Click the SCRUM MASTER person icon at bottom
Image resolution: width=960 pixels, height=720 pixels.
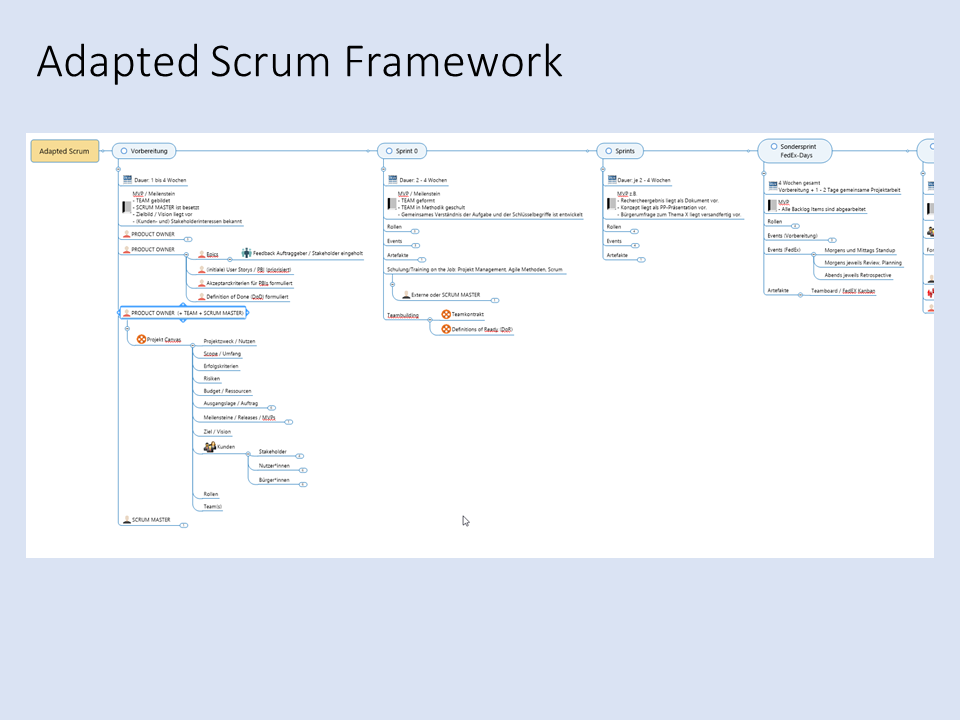point(126,520)
